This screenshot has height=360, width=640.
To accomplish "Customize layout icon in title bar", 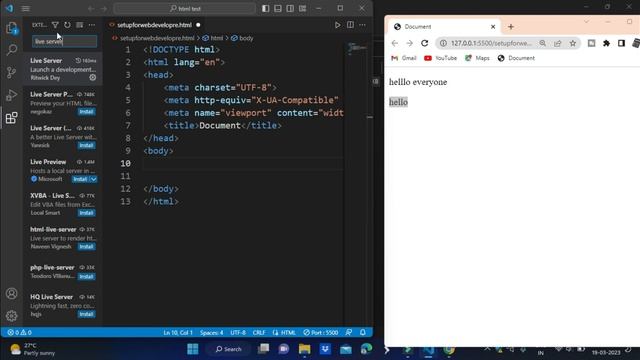I will coord(302,8).
